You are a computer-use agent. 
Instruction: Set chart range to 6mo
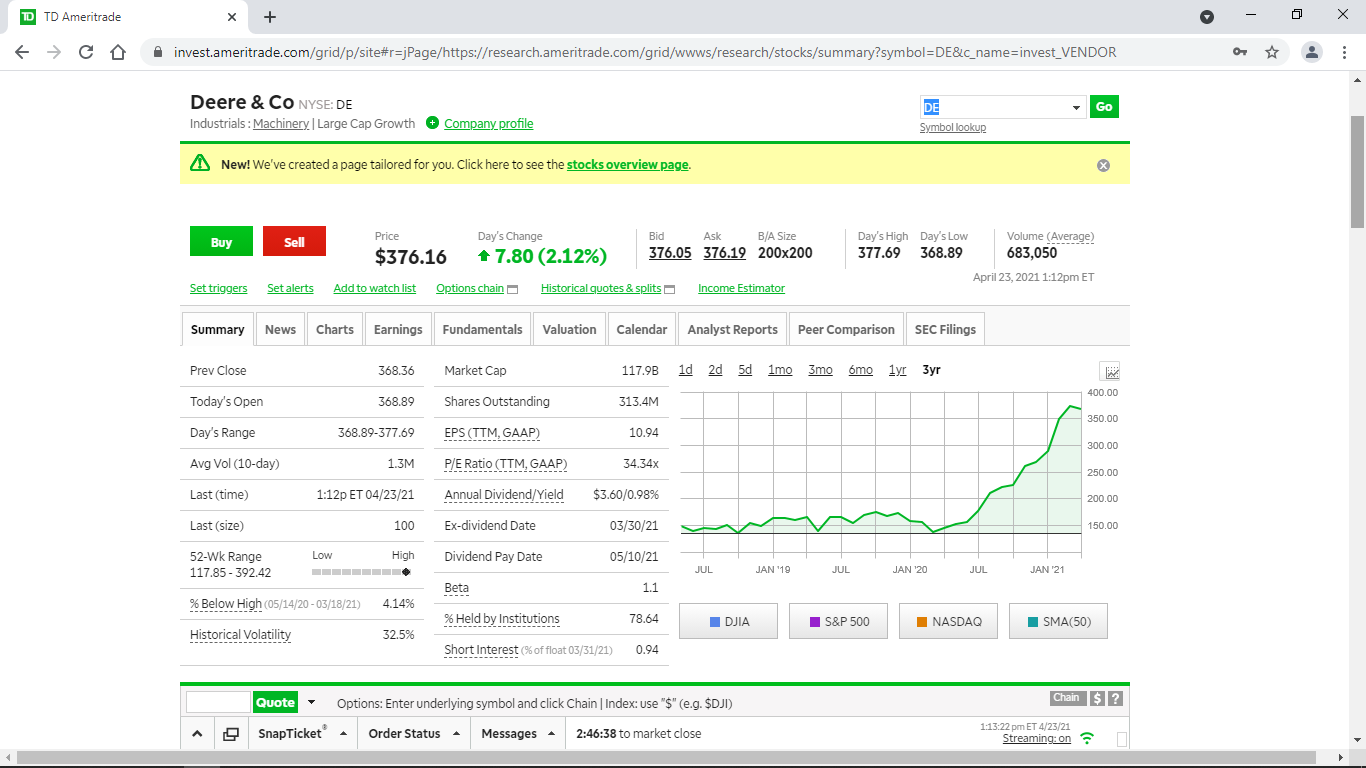pos(860,370)
